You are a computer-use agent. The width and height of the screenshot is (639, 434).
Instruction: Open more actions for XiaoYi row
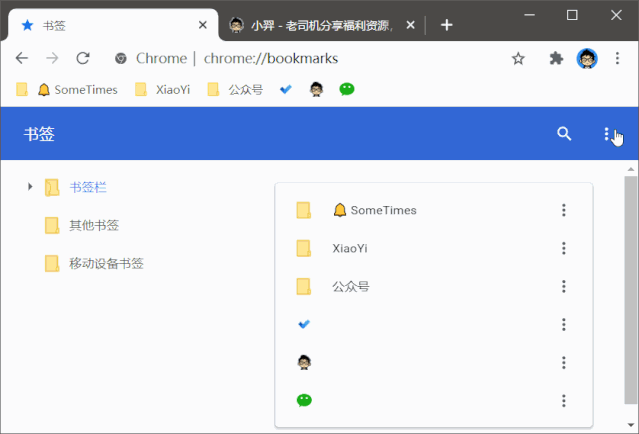564,248
